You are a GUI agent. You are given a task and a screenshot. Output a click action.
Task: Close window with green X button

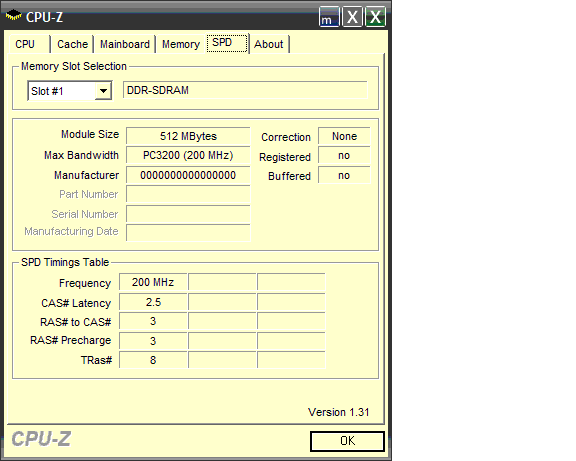[x=375, y=17]
